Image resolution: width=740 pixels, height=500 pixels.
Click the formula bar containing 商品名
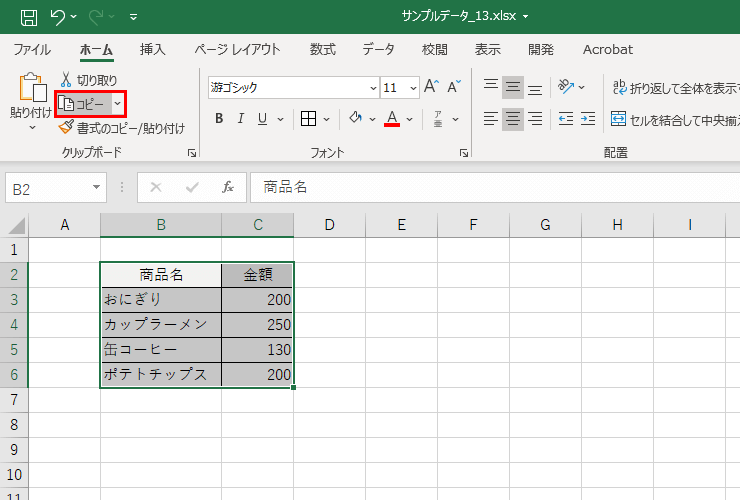[x=495, y=187]
